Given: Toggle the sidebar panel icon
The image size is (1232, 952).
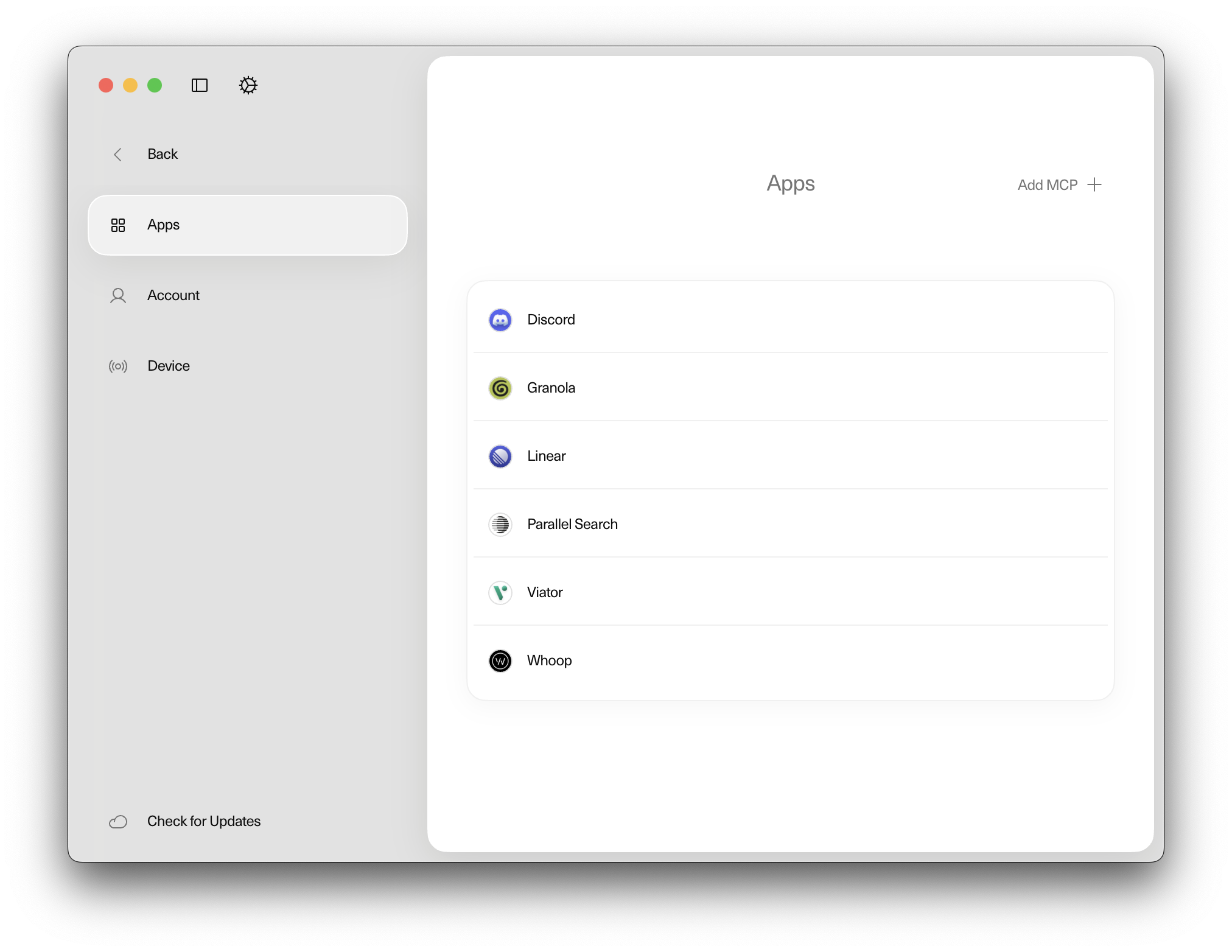Looking at the screenshot, I should coord(200,85).
